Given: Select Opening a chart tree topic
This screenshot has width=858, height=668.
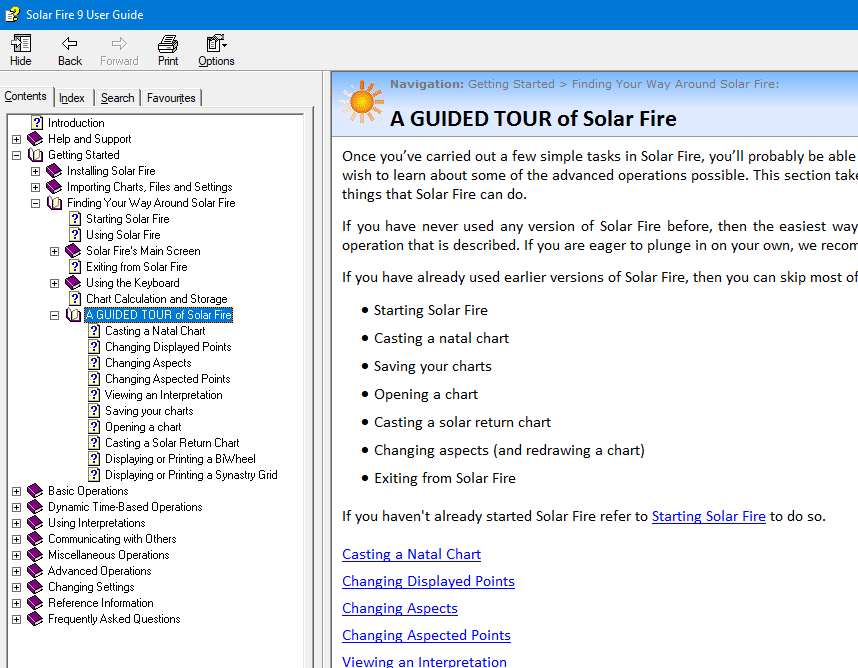Looking at the screenshot, I should pyautogui.click(x=143, y=427).
